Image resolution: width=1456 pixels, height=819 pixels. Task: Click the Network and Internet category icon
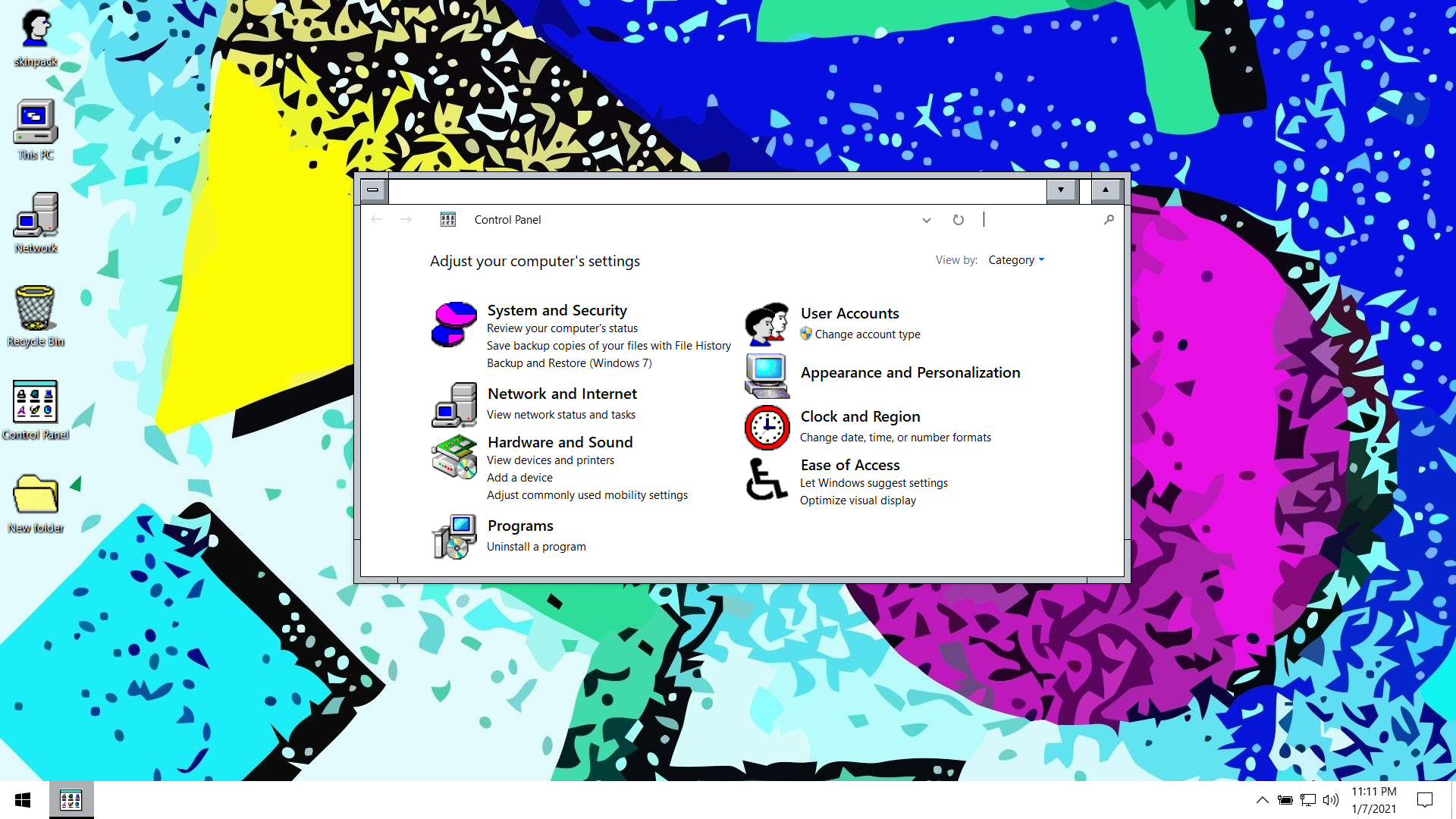[453, 405]
